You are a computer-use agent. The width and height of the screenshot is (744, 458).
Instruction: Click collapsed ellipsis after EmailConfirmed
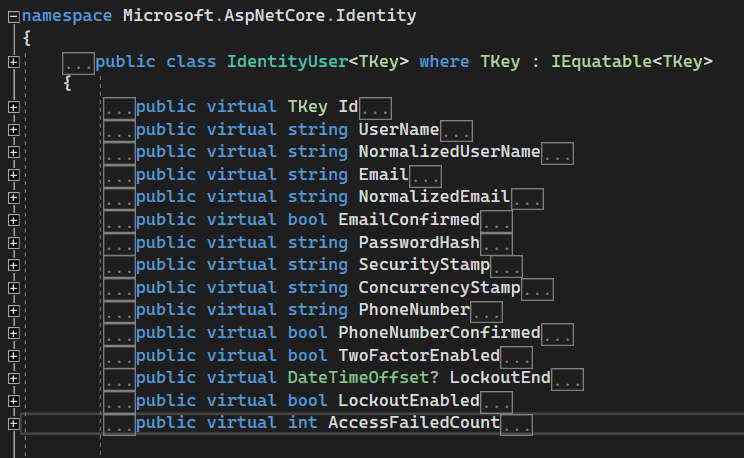[496, 221]
